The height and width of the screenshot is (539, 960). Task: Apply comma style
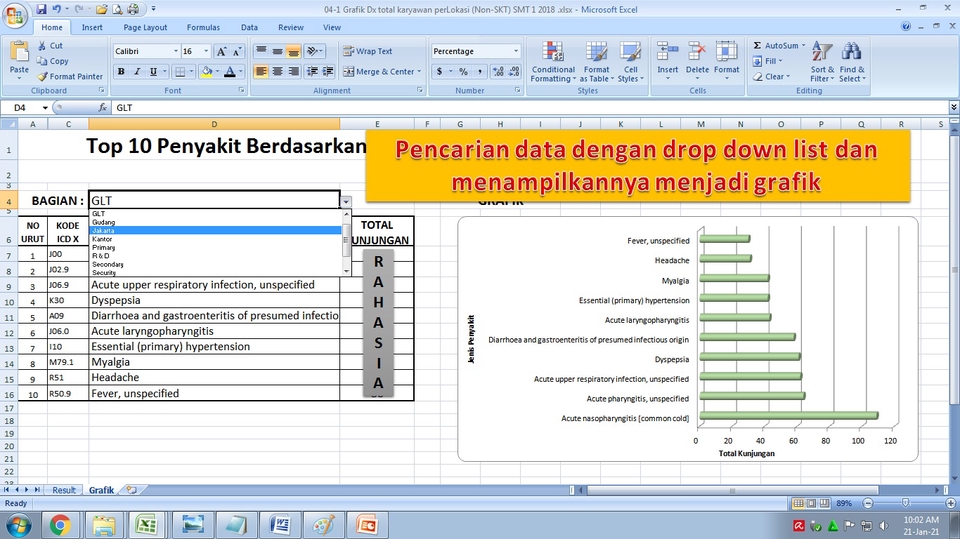tap(479, 72)
